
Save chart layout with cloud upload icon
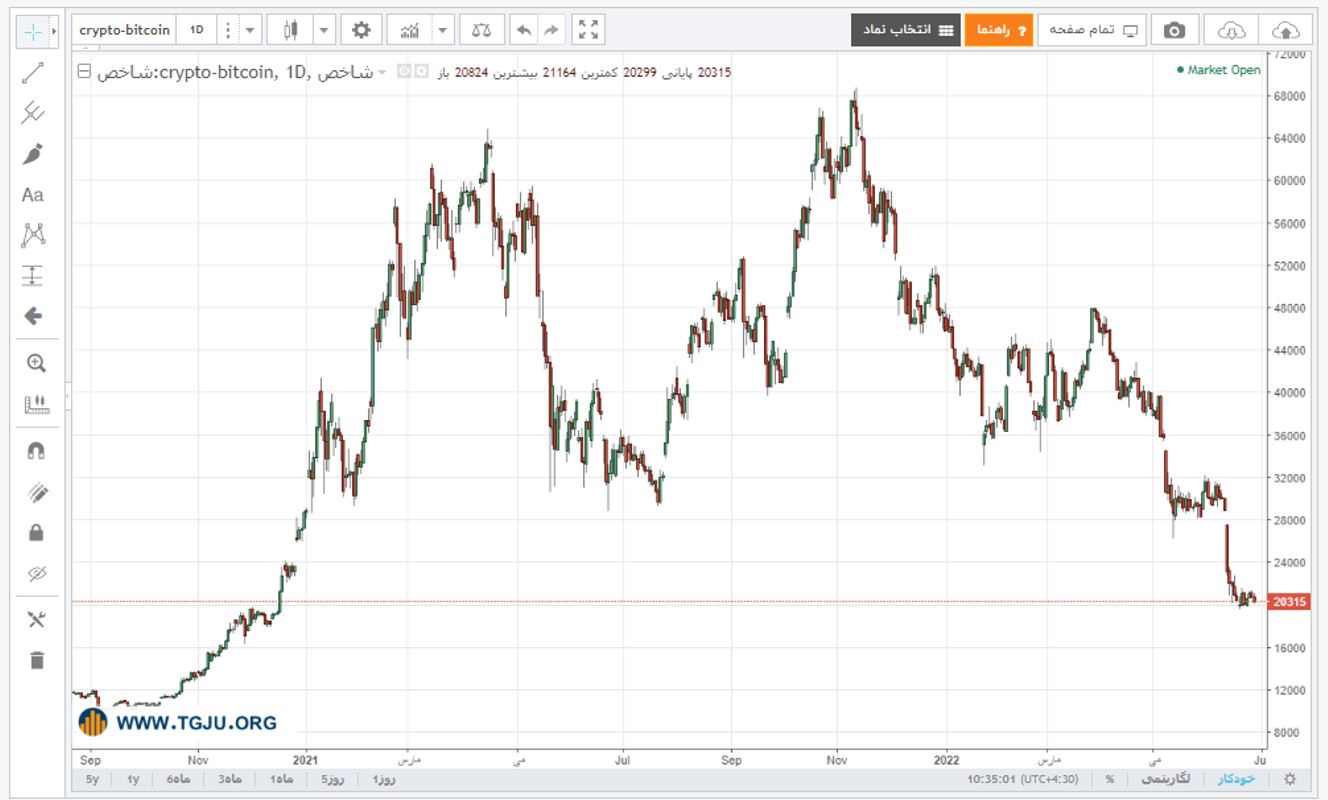[1288, 30]
